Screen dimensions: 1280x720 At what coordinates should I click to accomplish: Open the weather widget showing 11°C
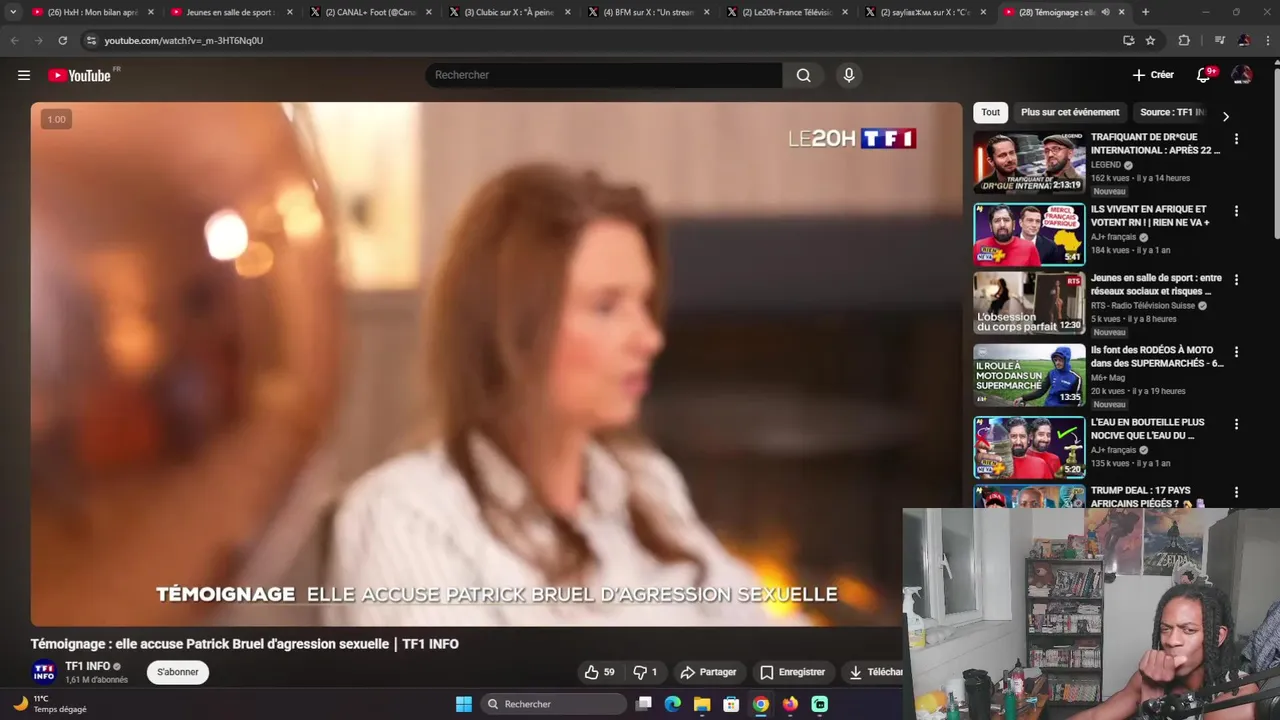(x=50, y=704)
